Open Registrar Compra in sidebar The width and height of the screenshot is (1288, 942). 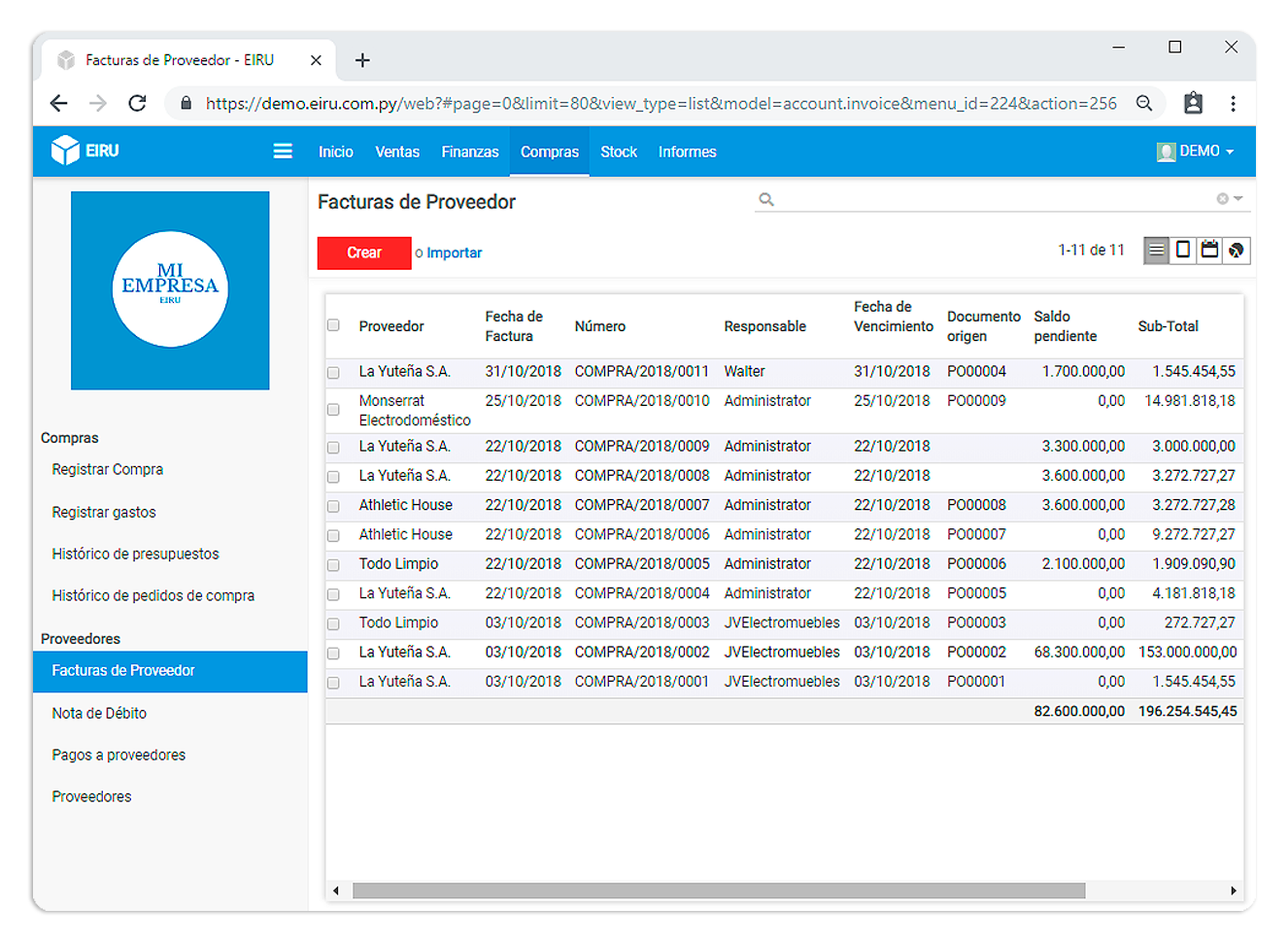[108, 469]
